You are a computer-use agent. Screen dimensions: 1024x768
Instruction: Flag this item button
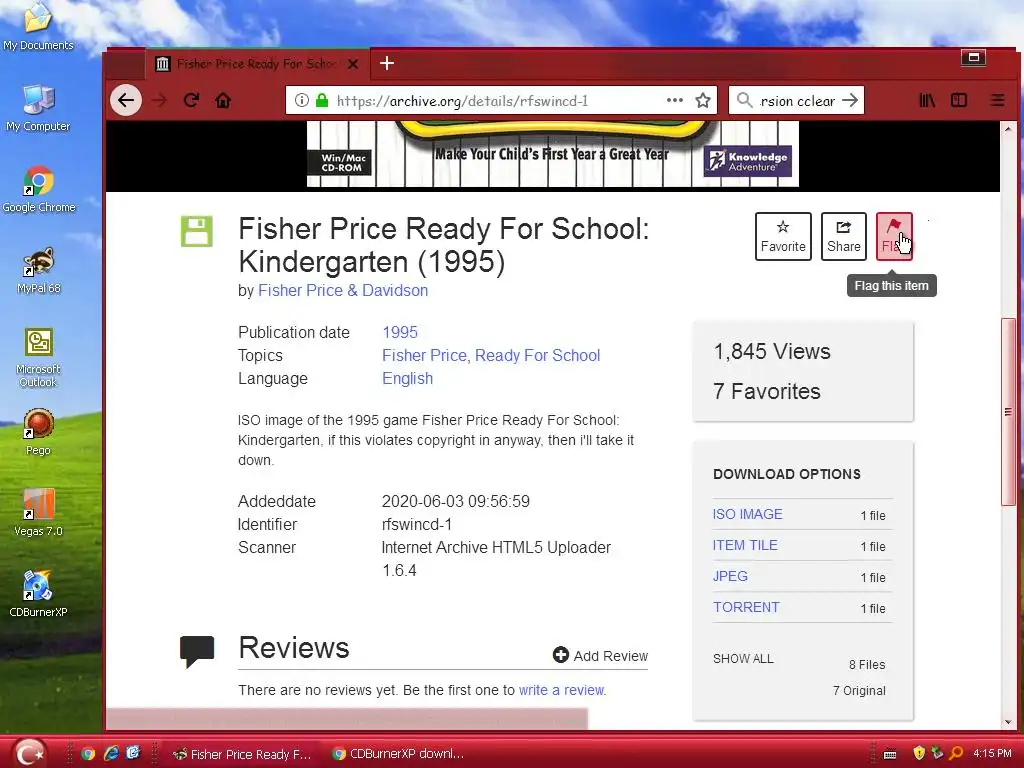(894, 236)
